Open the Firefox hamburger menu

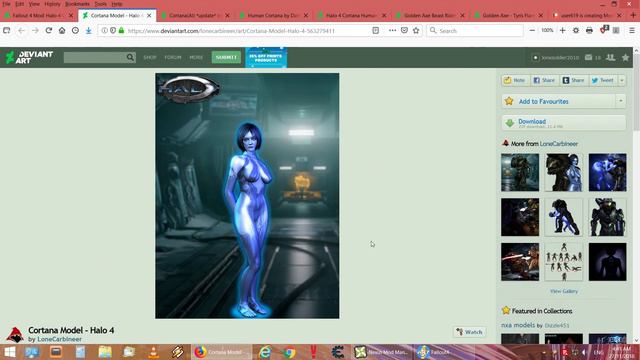tap(632, 31)
